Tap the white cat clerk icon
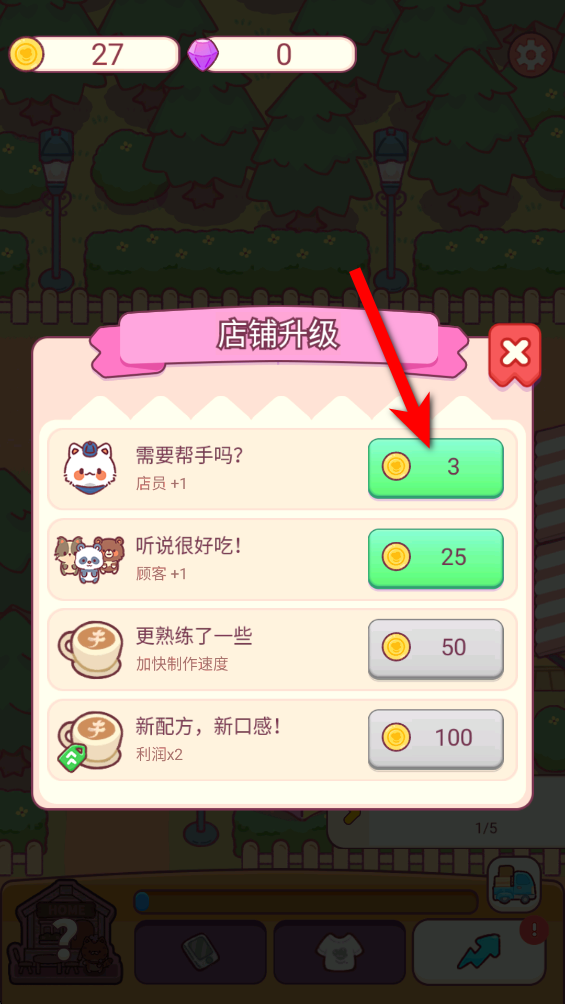 click(89, 468)
